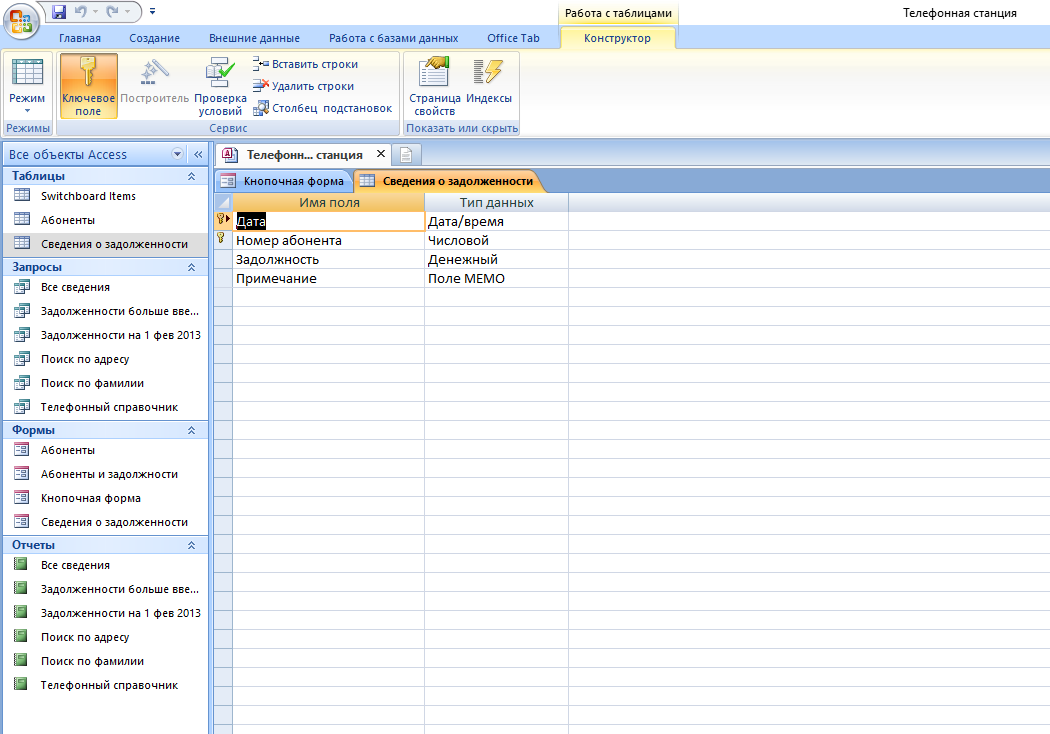Run Проверка условий validation check
The height and width of the screenshot is (734, 1050).
tap(220, 86)
